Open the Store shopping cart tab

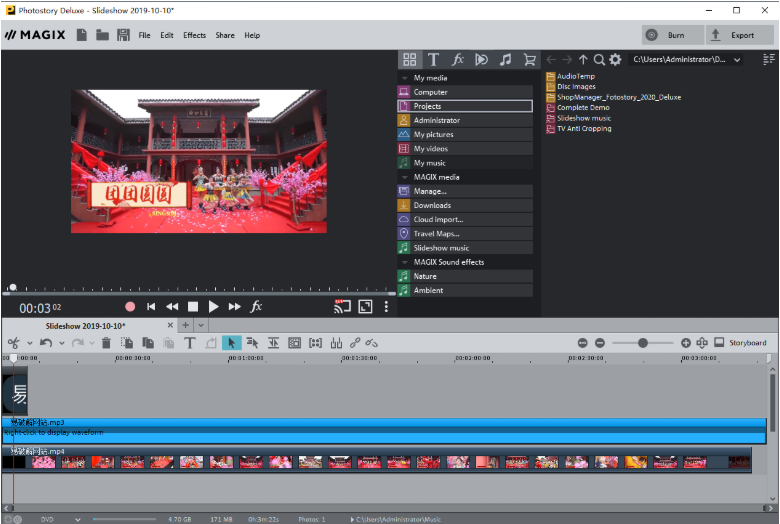[x=530, y=60]
